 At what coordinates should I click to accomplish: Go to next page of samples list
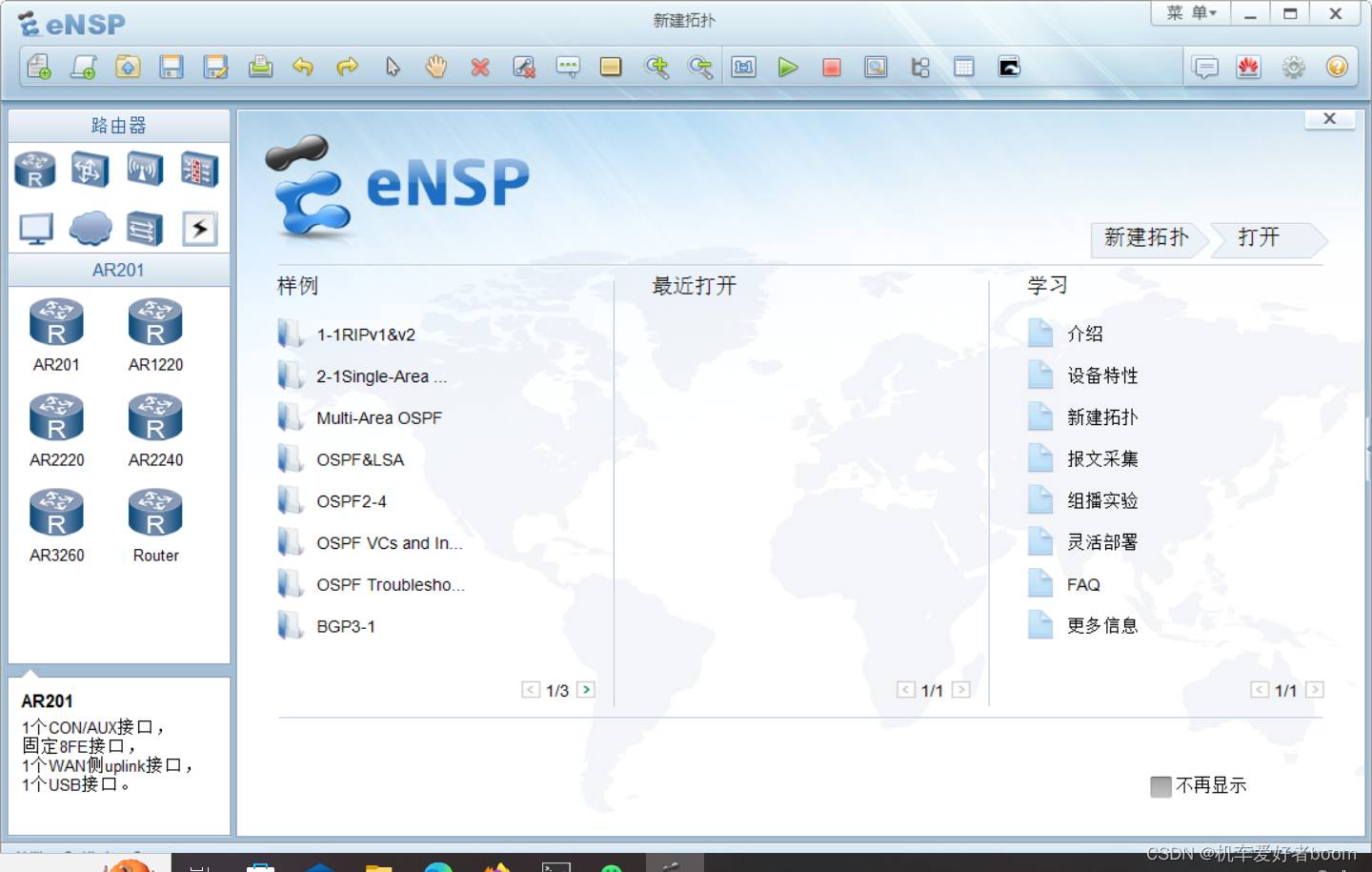point(586,689)
